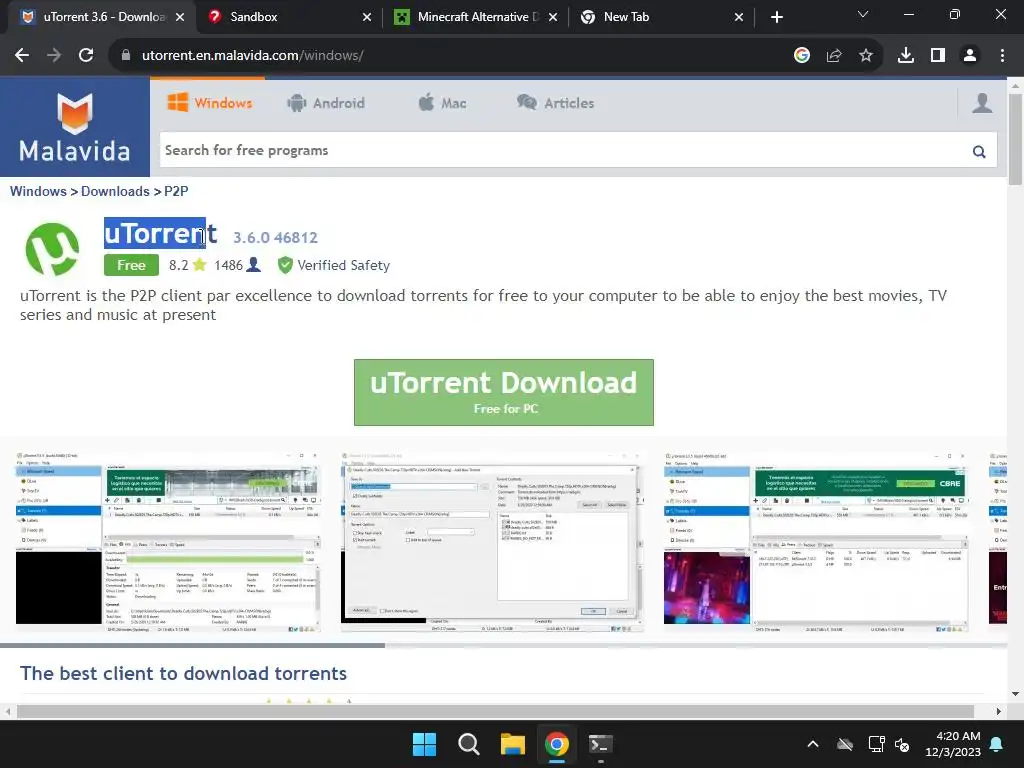Open taskbar Search
This screenshot has width=1024, height=768.
coord(468,744)
